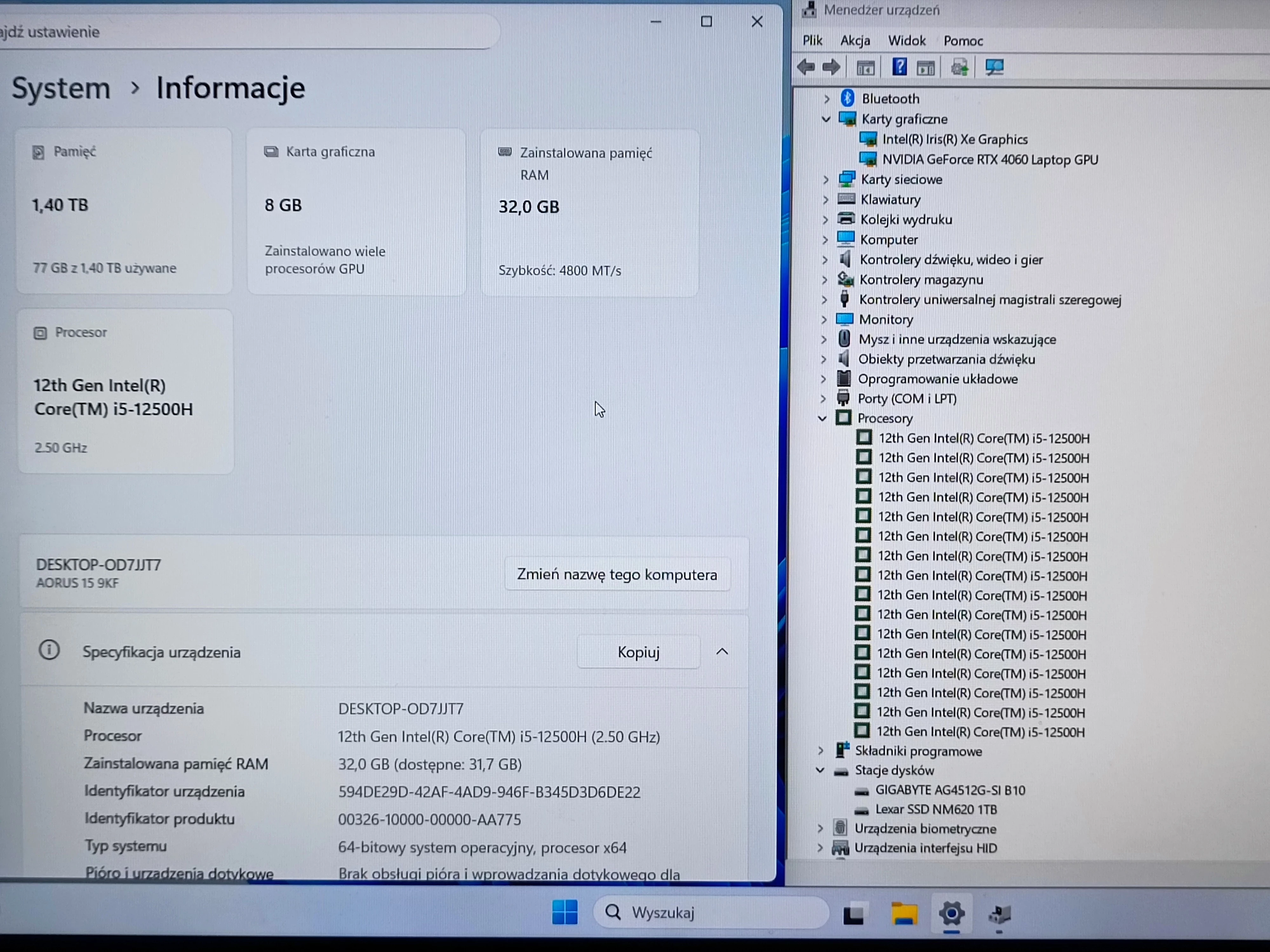1270x952 pixels.
Task: Select NVIDIA GeForce RTX 4060 Laptop GPU
Action: tap(989, 160)
